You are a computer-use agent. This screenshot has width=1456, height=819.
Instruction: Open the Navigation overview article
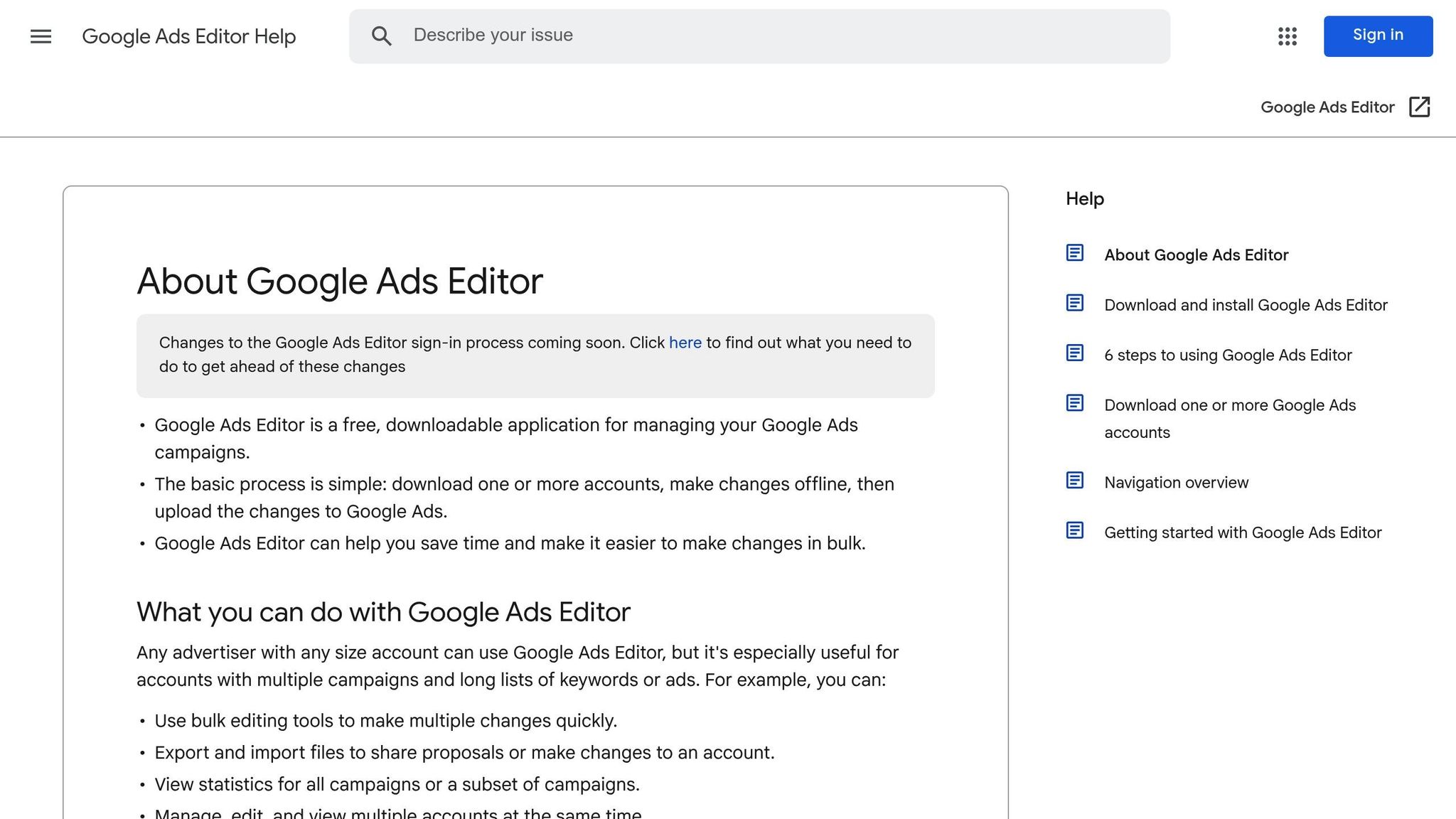click(x=1176, y=482)
